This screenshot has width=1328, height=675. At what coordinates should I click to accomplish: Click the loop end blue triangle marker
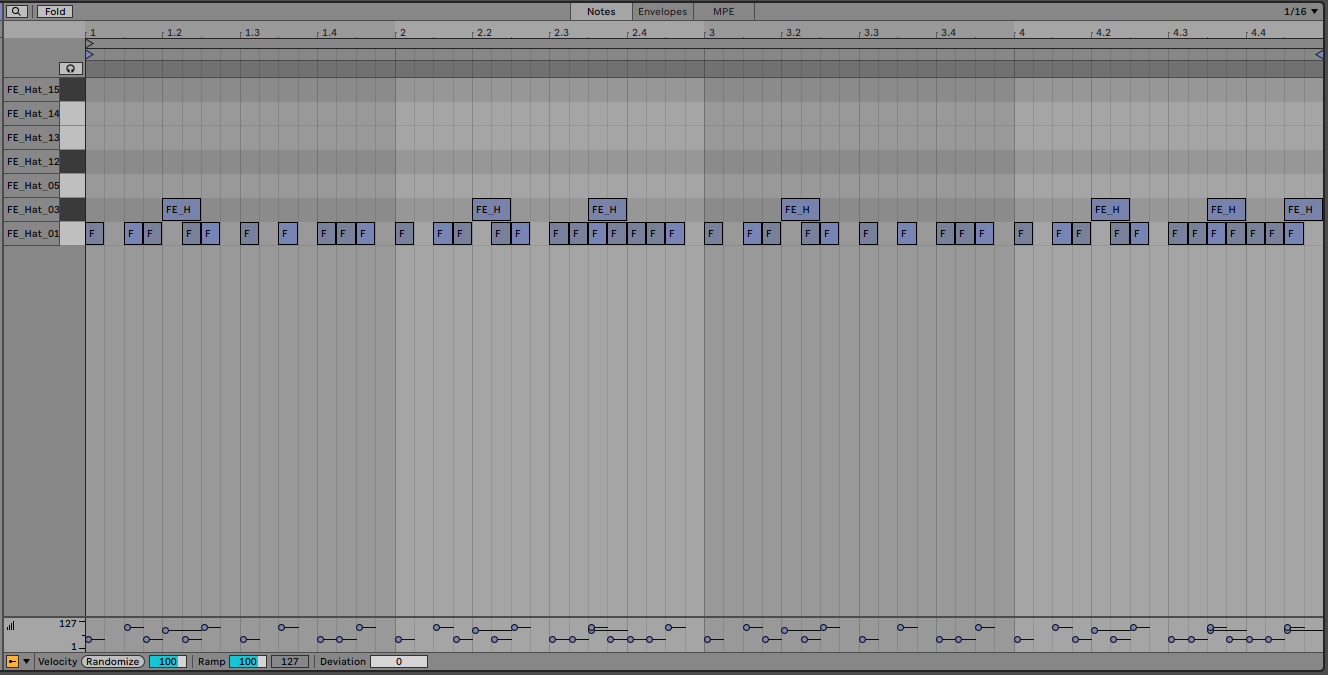pyautogui.click(x=1319, y=54)
